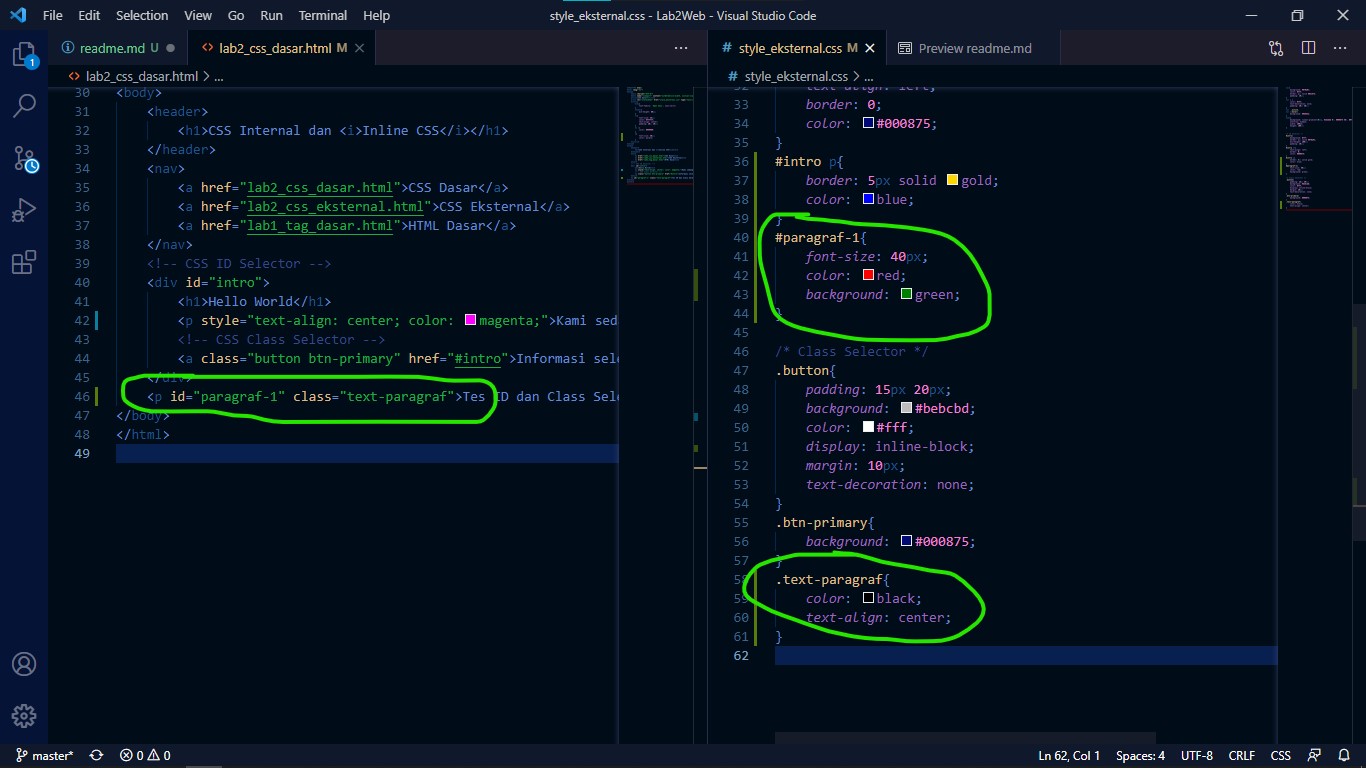Open the Explorer view in the activity bar
This screenshot has height=768, width=1366.
click(24, 55)
